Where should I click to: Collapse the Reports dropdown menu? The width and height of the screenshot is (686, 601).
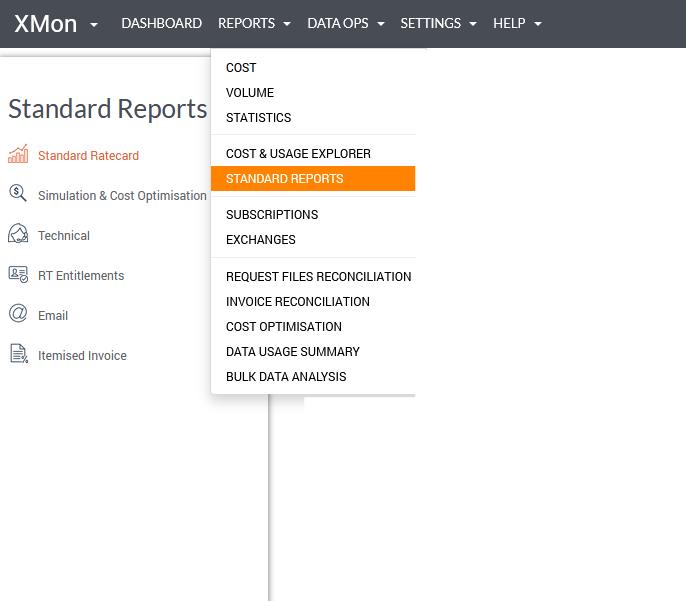pos(254,23)
